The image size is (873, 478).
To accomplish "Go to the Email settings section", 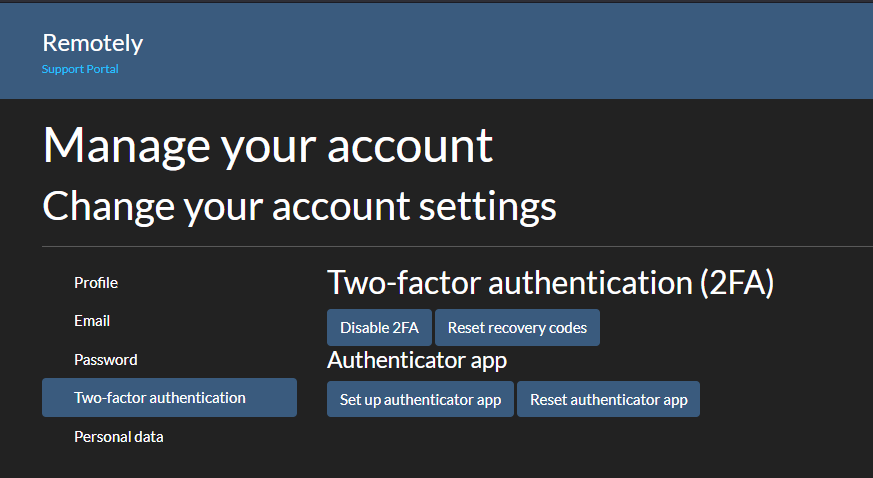I will pyautogui.click(x=92, y=321).
